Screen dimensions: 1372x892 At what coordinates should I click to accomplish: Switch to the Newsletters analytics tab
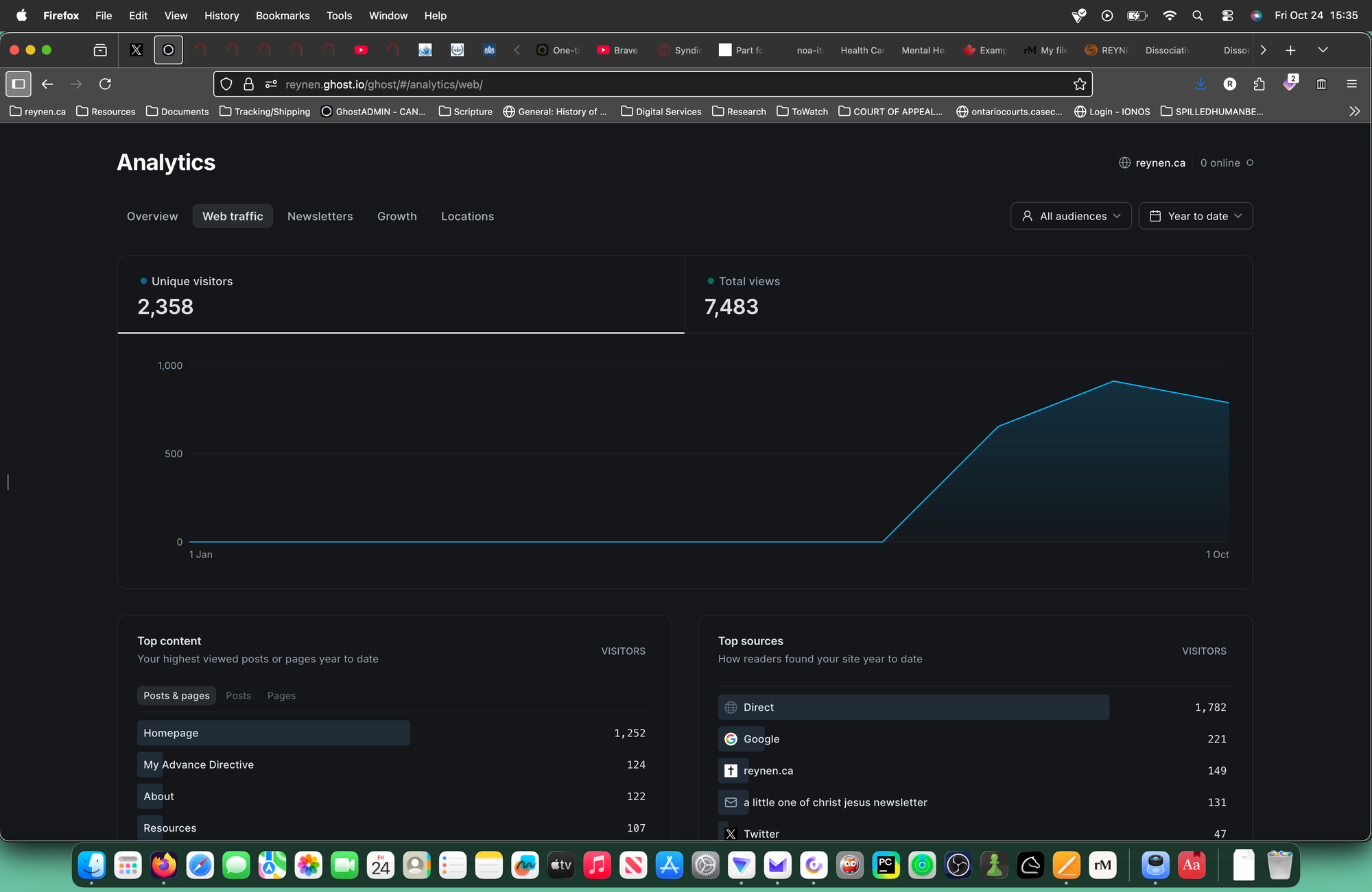tap(320, 216)
